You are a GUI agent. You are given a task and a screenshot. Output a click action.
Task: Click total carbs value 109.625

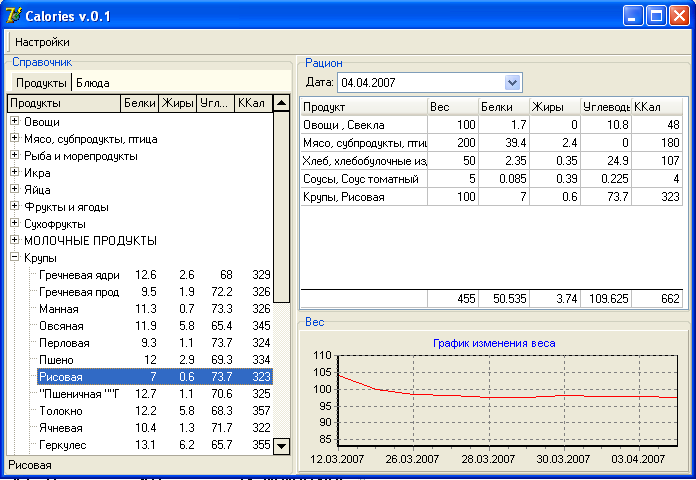coord(609,299)
